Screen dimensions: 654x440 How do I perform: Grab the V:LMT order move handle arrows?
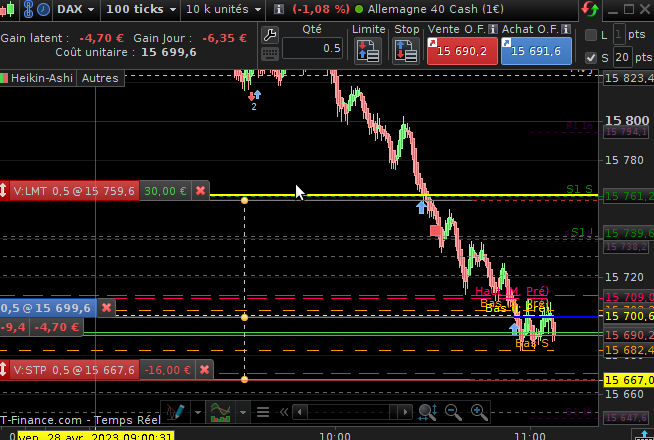[x=3, y=191]
